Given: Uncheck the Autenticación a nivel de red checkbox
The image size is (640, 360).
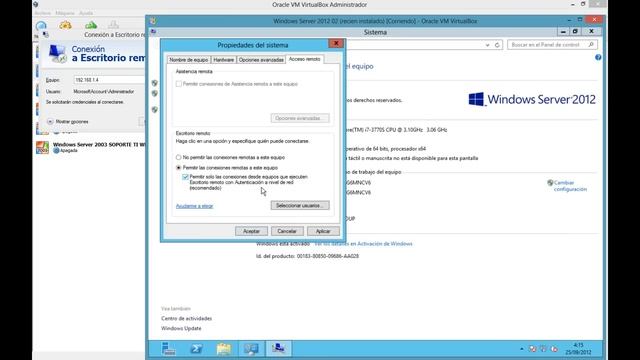Looking at the screenshot, I should [185, 177].
